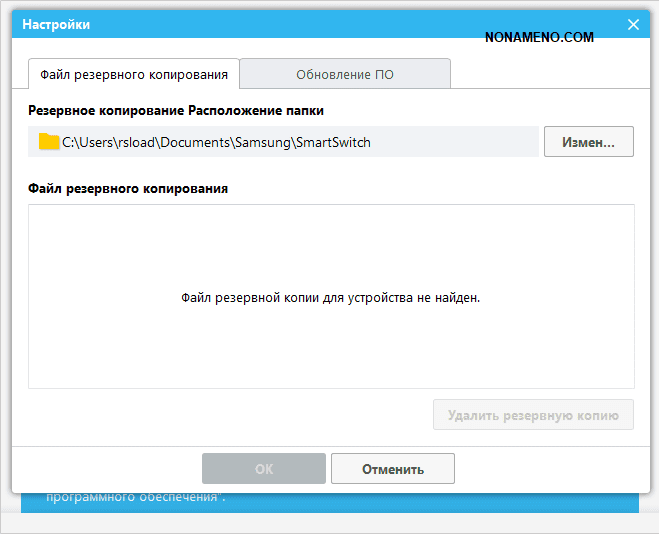
Task: Click the grey status strip below blue banner
Action: pos(330,524)
